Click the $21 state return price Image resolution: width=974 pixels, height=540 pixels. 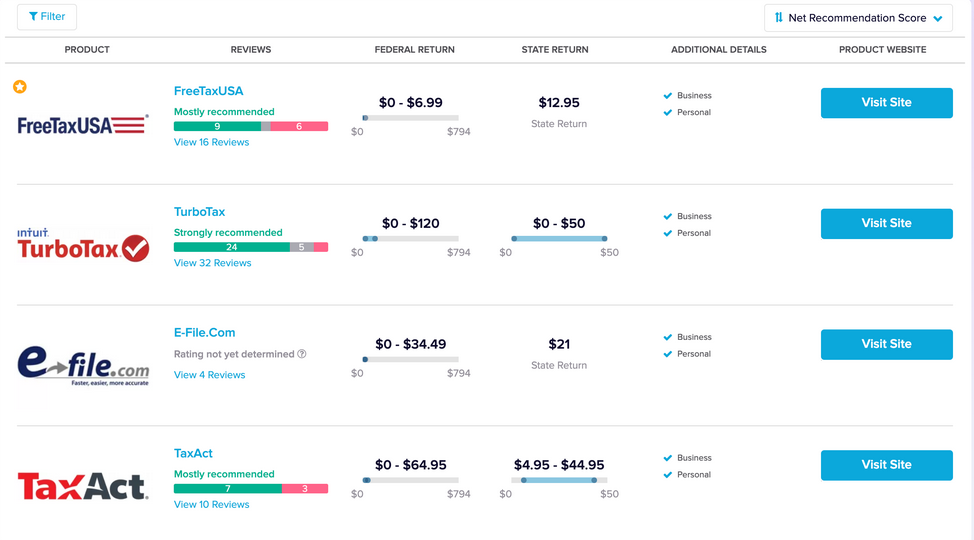pos(559,344)
